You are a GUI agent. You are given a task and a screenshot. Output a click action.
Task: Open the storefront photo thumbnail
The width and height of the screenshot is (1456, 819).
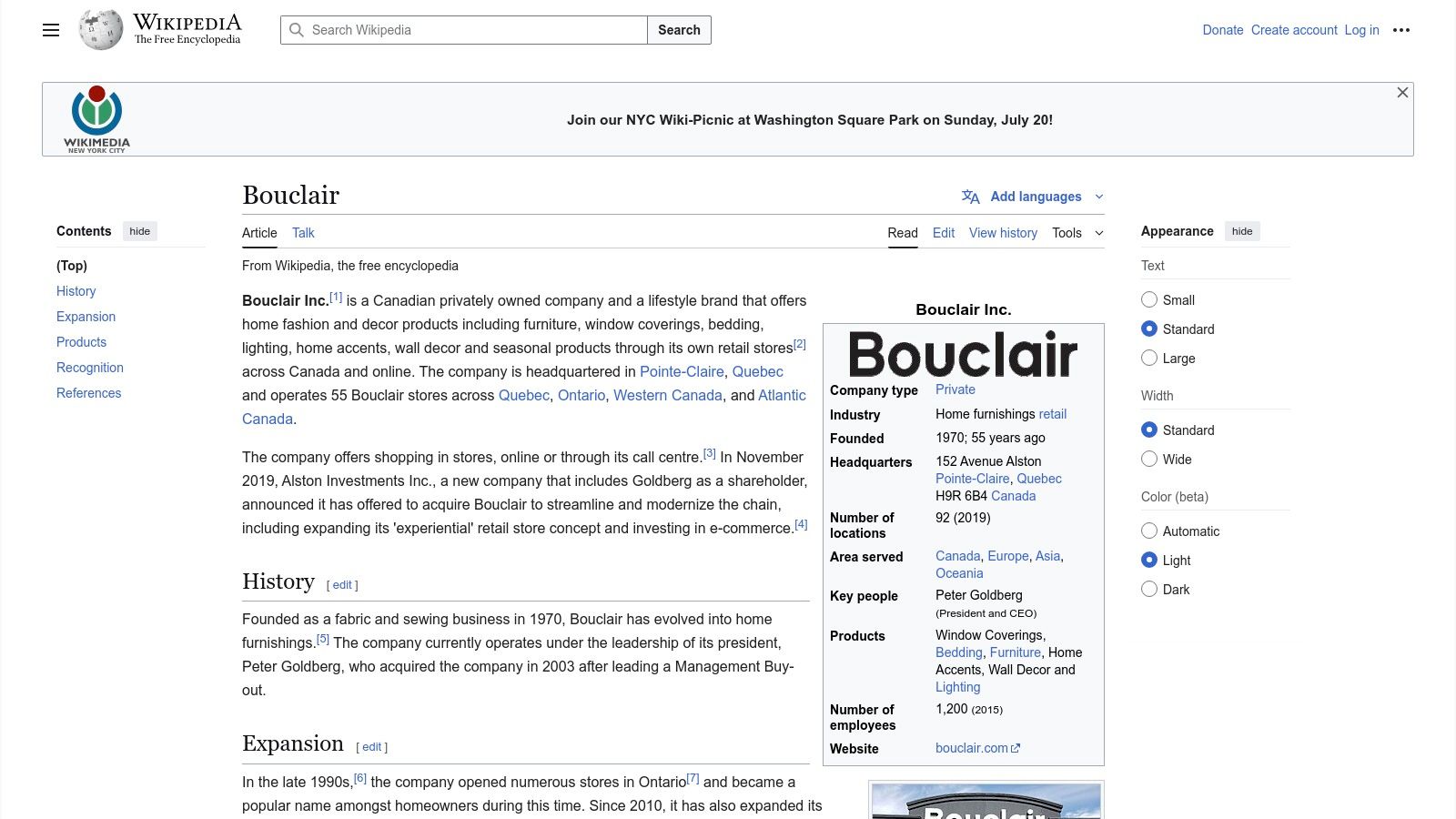tap(986, 801)
